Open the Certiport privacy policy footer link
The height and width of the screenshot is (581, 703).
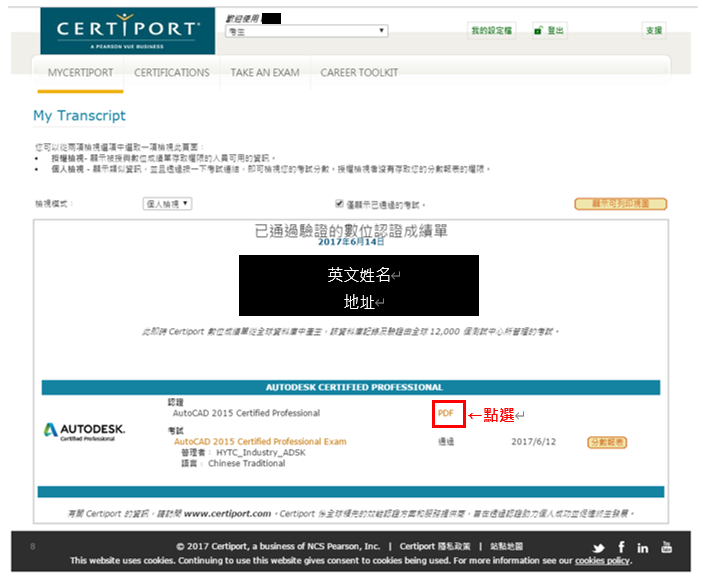coord(435,546)
